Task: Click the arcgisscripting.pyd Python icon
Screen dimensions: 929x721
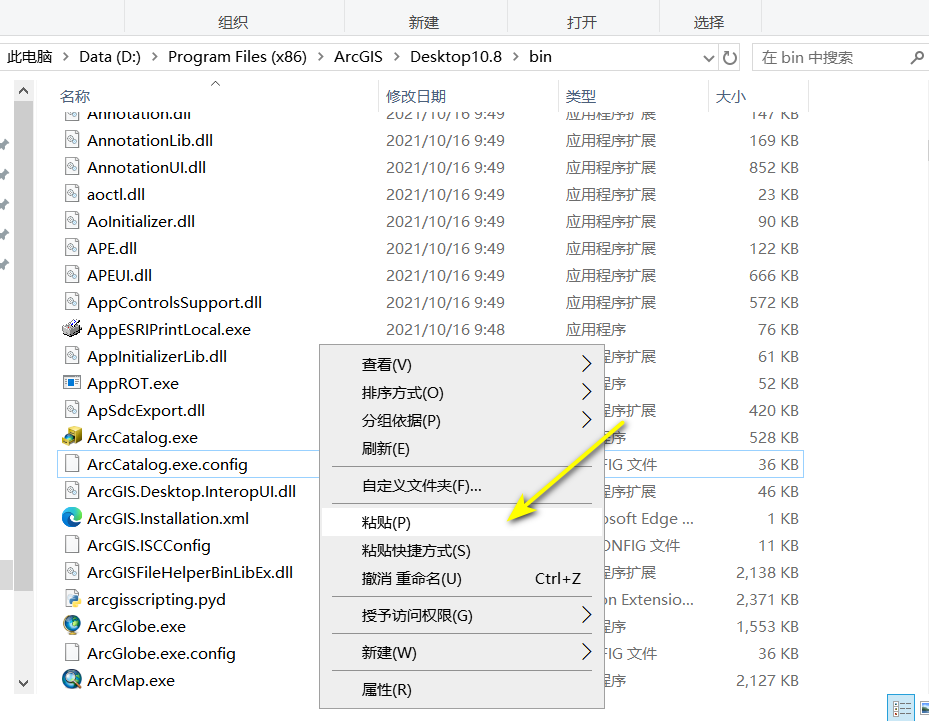Action: (72, 598)
